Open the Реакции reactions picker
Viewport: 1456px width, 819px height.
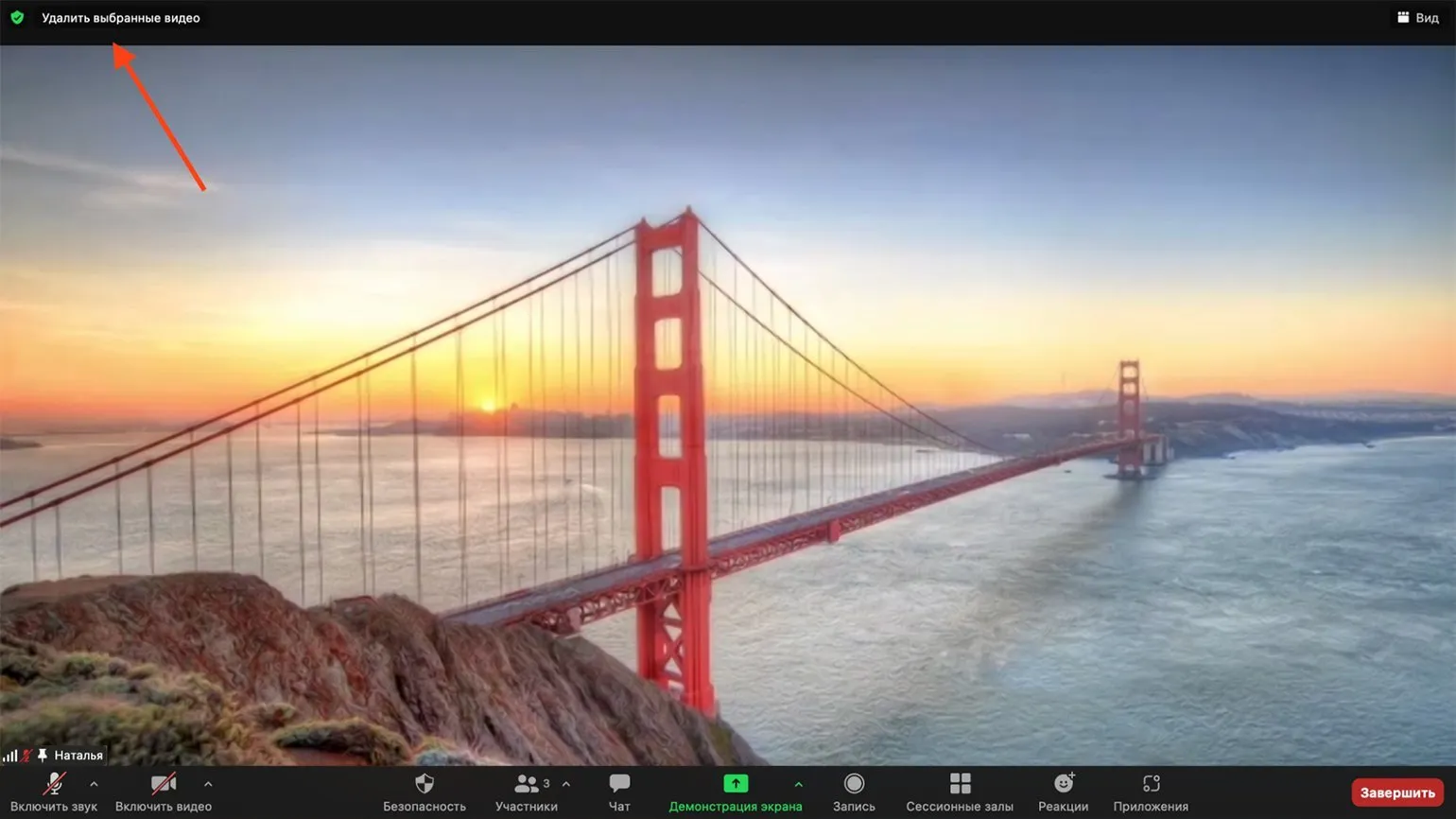point(1063,793)
